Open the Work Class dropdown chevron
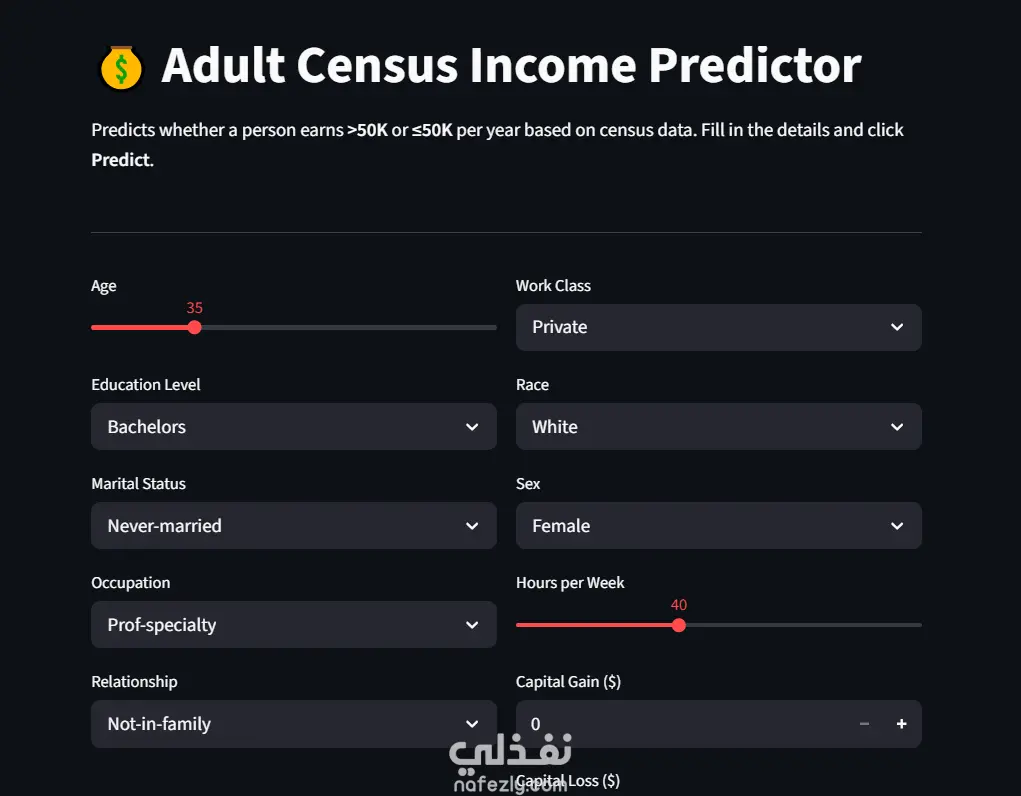The height and width of the screenshot is (796, 1021). tap(897, 327)
